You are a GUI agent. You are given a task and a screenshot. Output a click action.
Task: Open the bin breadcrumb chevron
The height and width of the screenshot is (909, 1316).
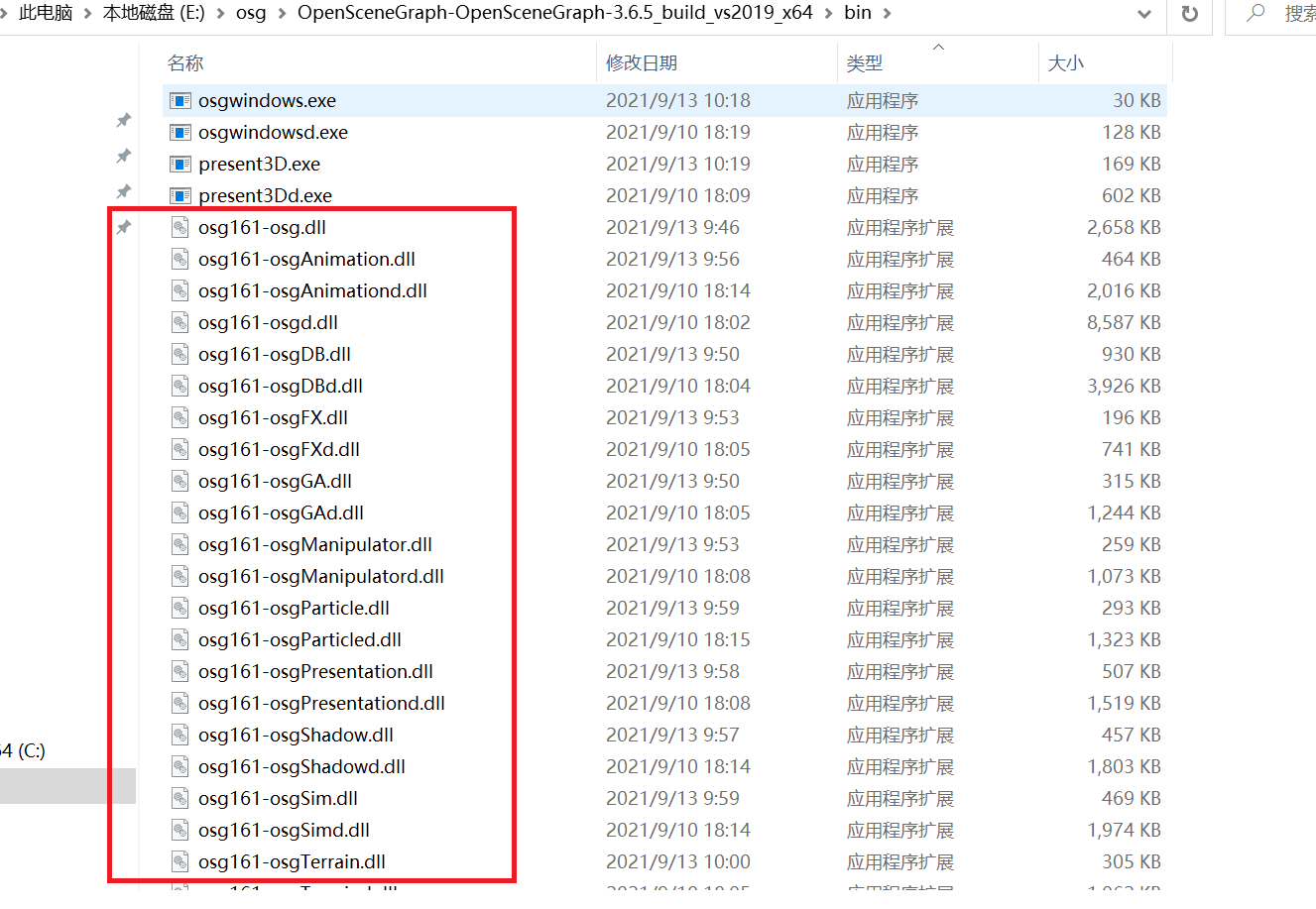click(x=885, y=14)
